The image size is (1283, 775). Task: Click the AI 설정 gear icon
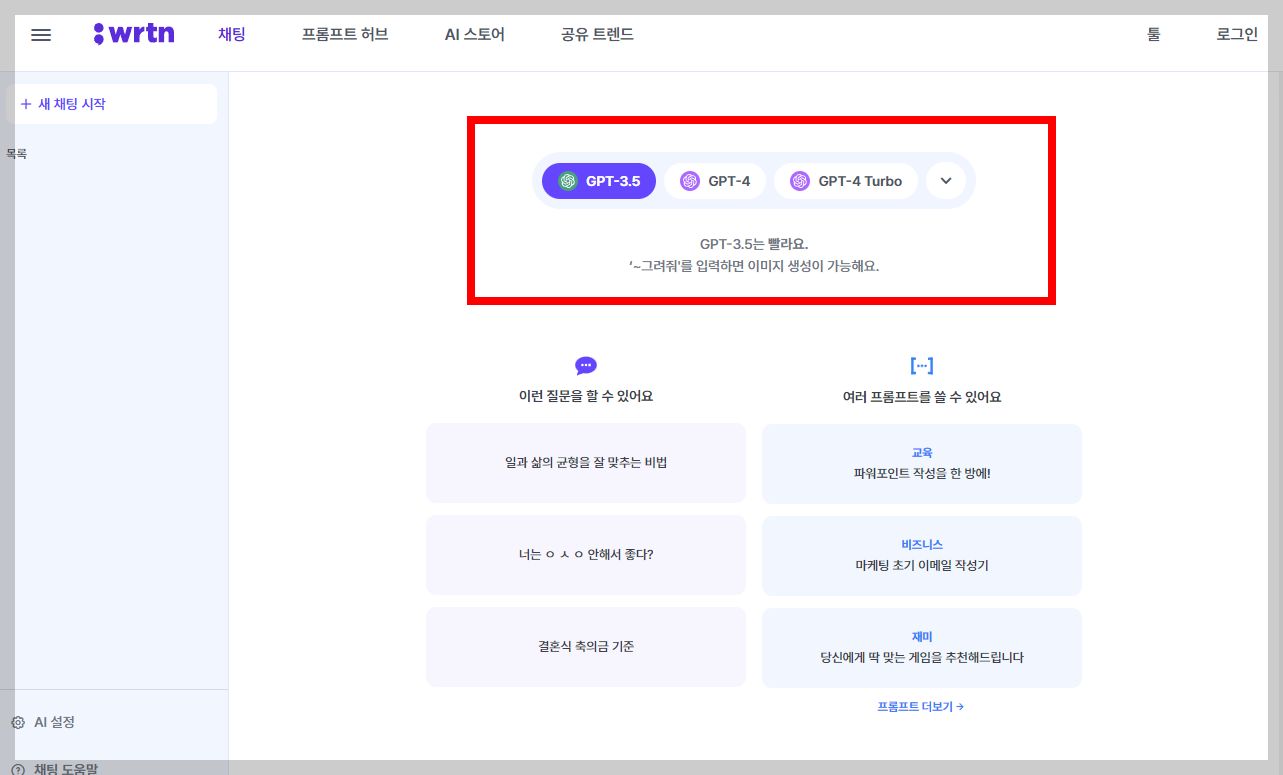click(x=18, y=722)
